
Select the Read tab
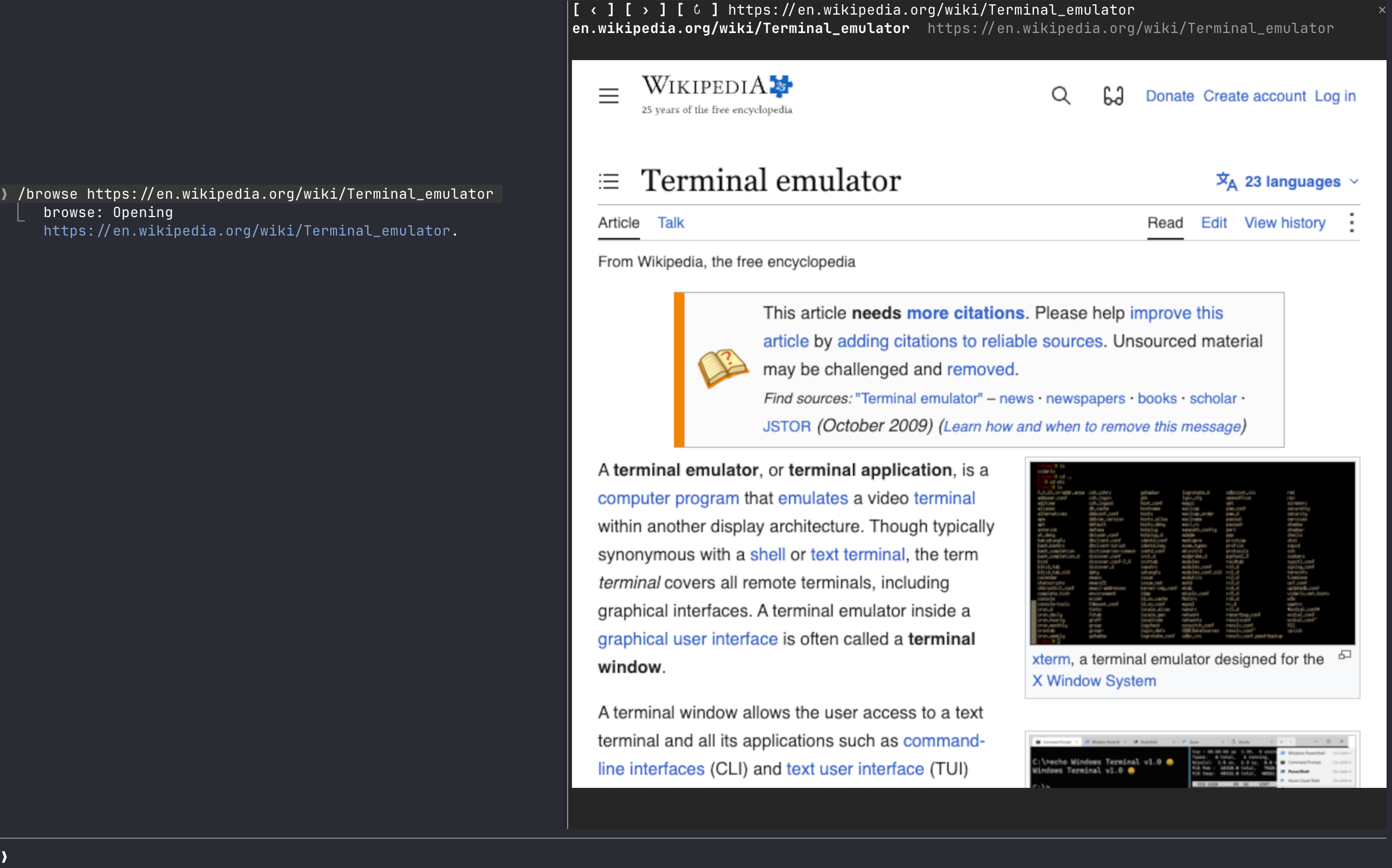[1165, 223]
